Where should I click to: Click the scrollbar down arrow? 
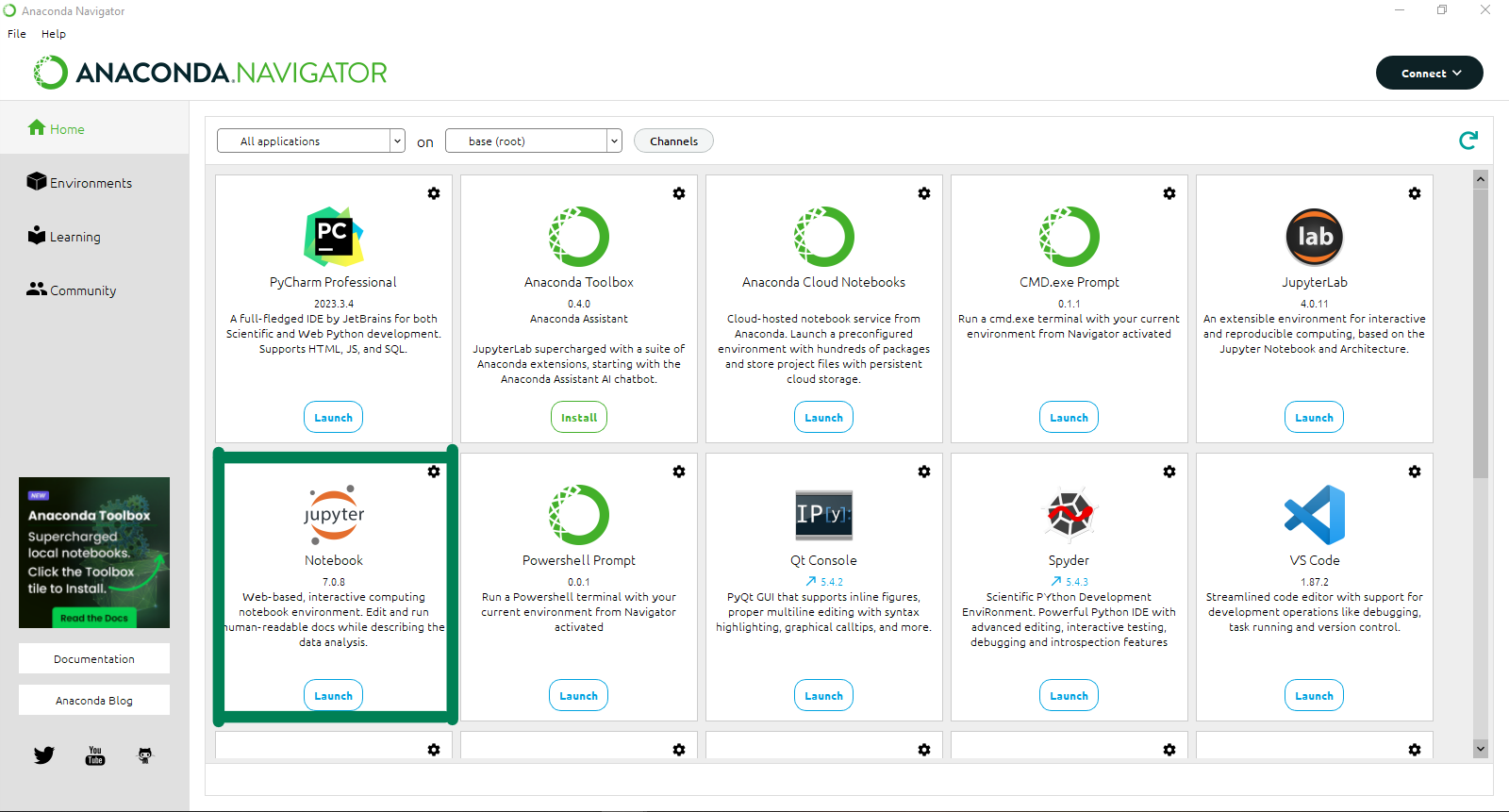(1481, 749)
